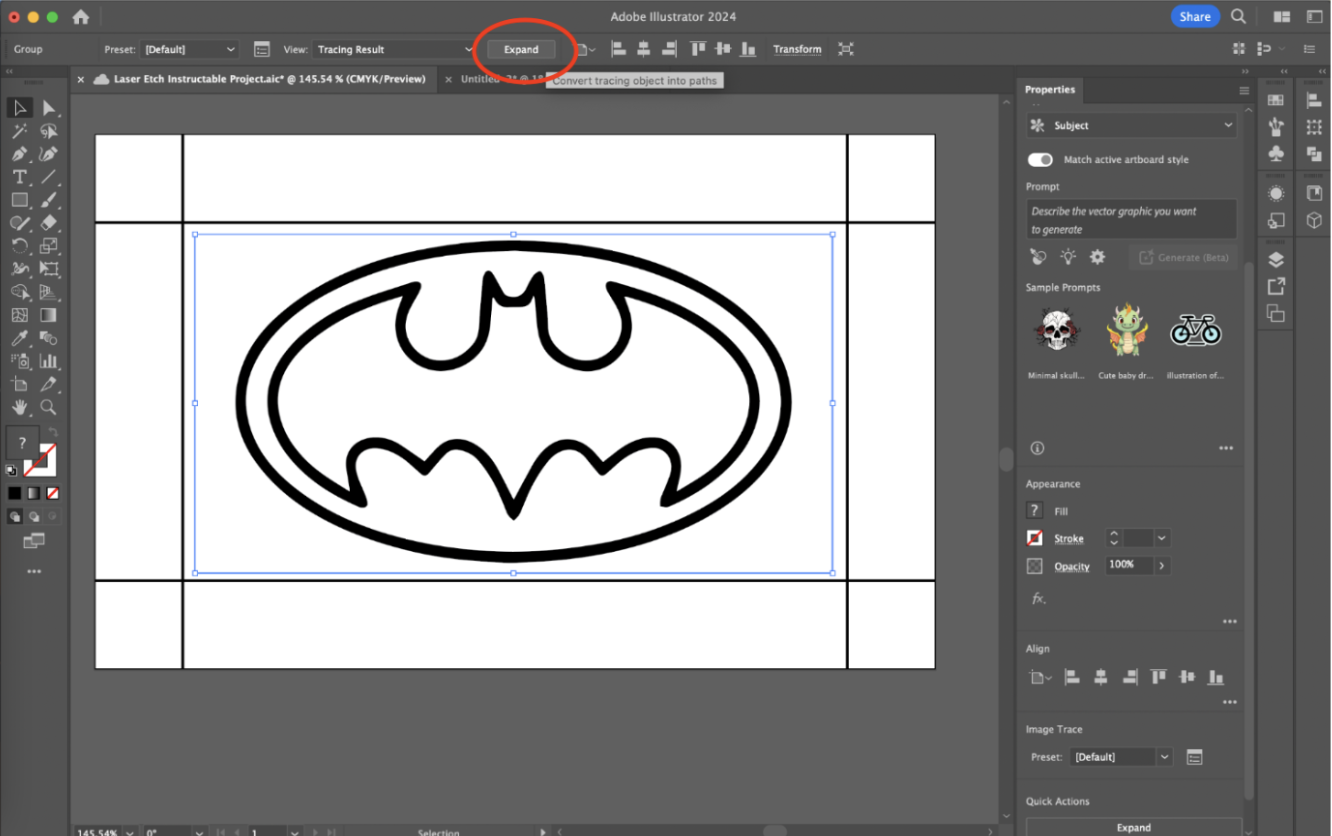
Task: Show more Align options
Action: click(x=1230, y=702)
